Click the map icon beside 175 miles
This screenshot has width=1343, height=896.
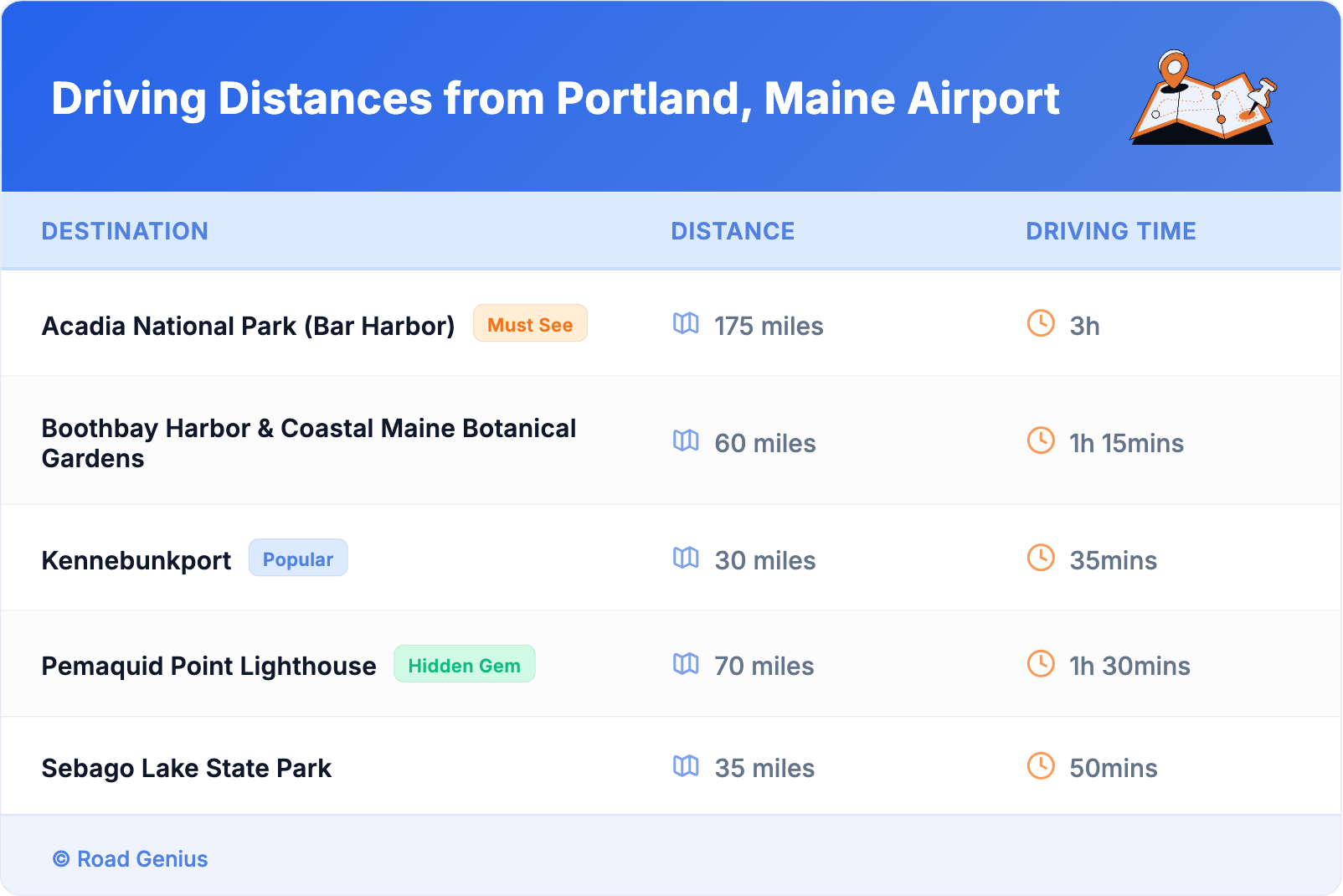point(686,323)
